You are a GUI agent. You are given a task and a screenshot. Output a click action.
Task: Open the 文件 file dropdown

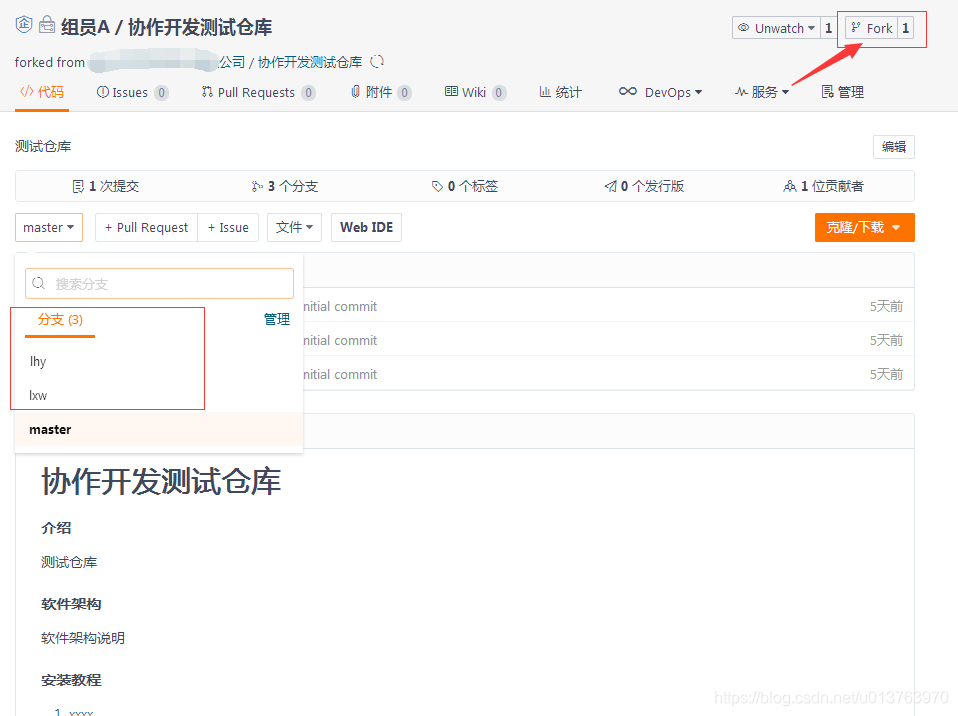(294, 227)
